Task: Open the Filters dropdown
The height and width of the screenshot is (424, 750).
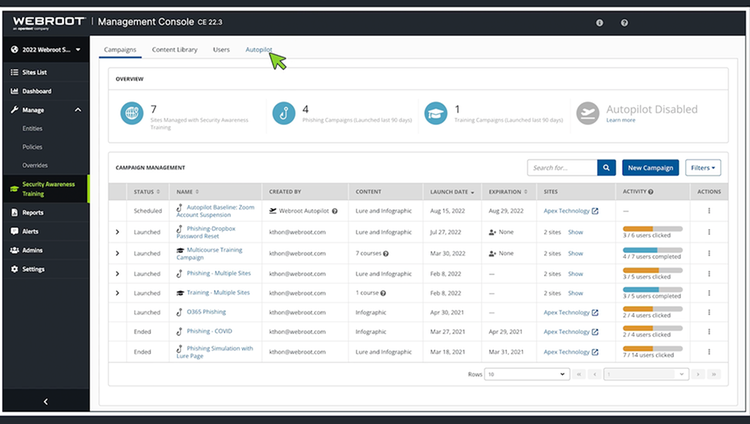Action: click(703, 167)
